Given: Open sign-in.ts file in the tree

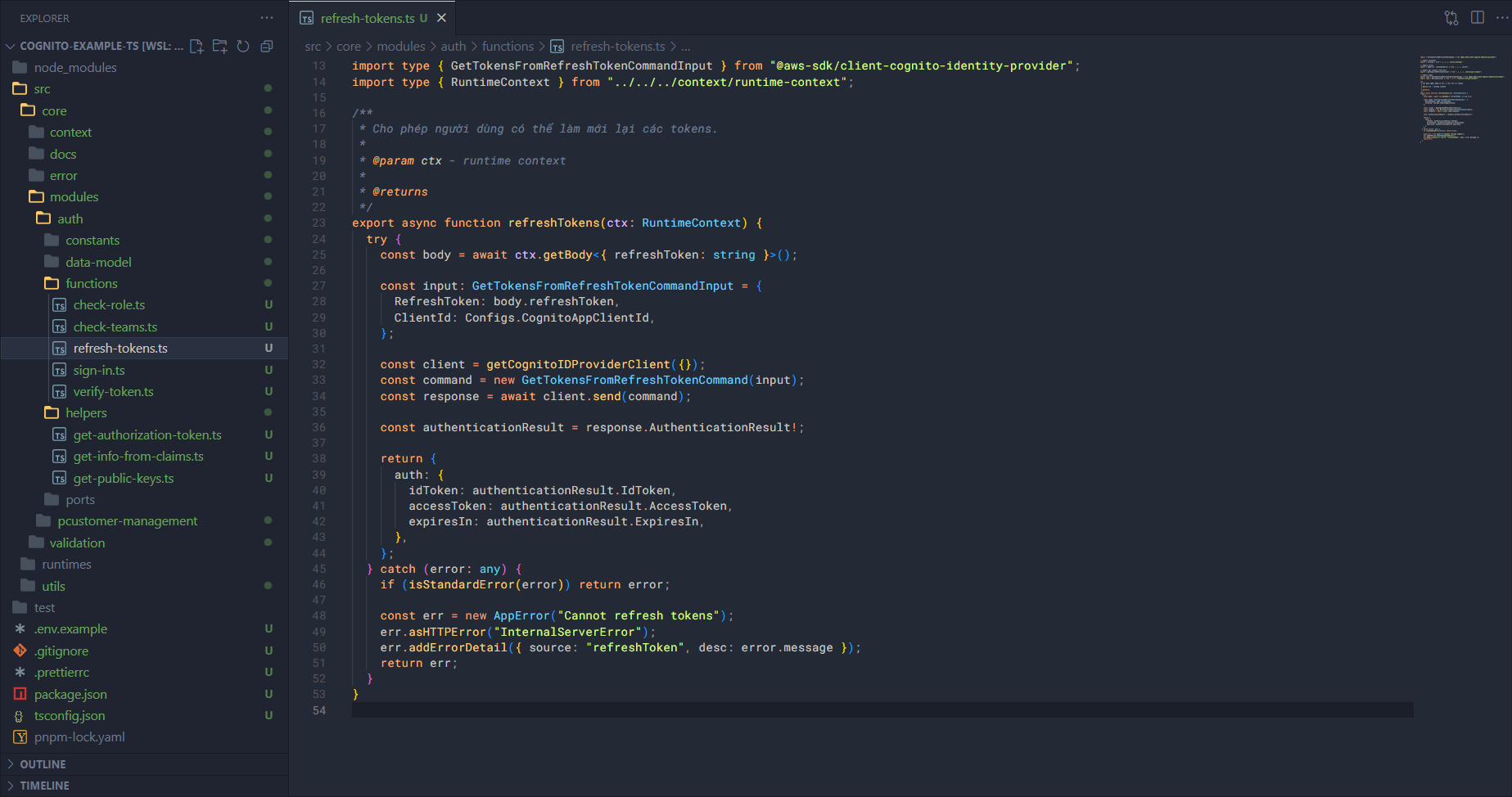Looking at the screenshot, I should click(99, 371).
